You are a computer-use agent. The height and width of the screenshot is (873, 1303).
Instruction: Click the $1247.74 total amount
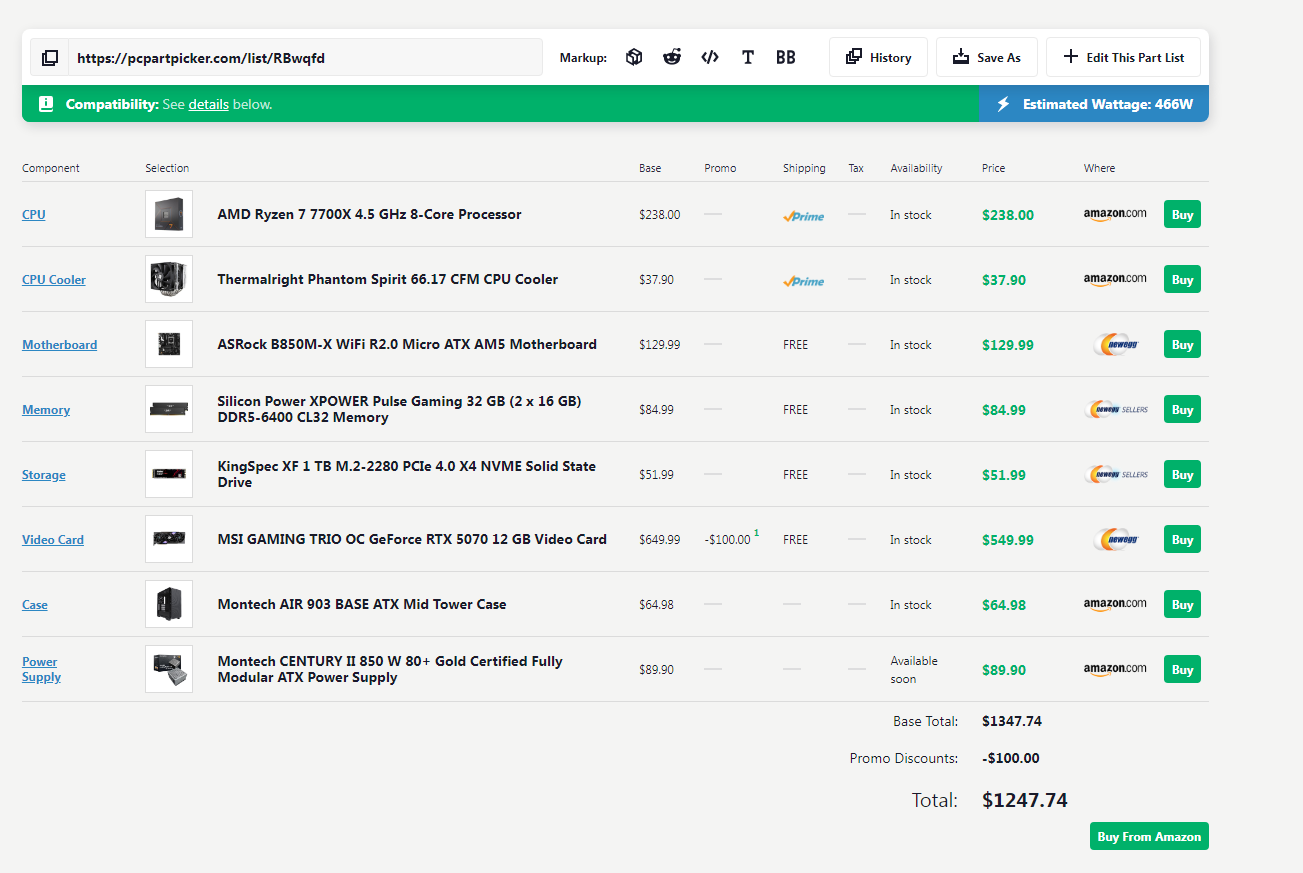(x=1025, y=800)
